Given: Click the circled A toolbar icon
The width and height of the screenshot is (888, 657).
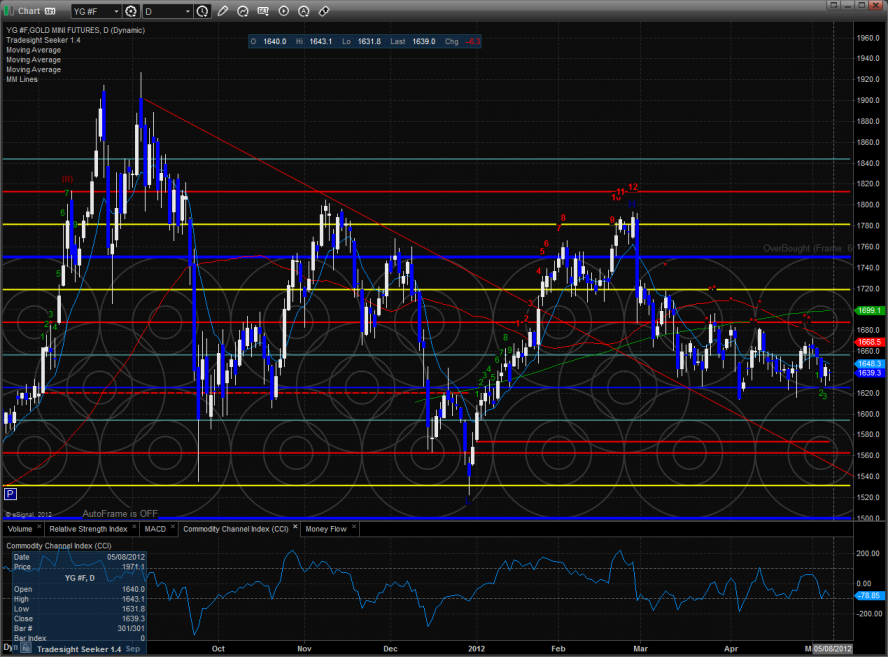Looking at the screenshot, I should click(304, 12).
